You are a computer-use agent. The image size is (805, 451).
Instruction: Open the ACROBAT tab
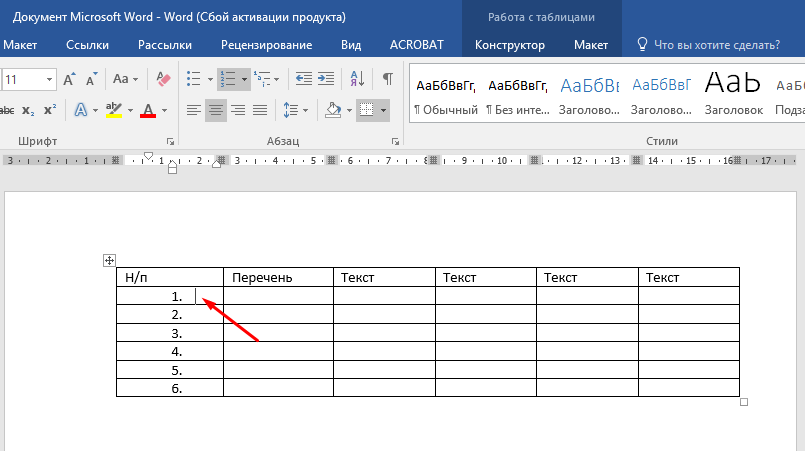tap(416, 45)
